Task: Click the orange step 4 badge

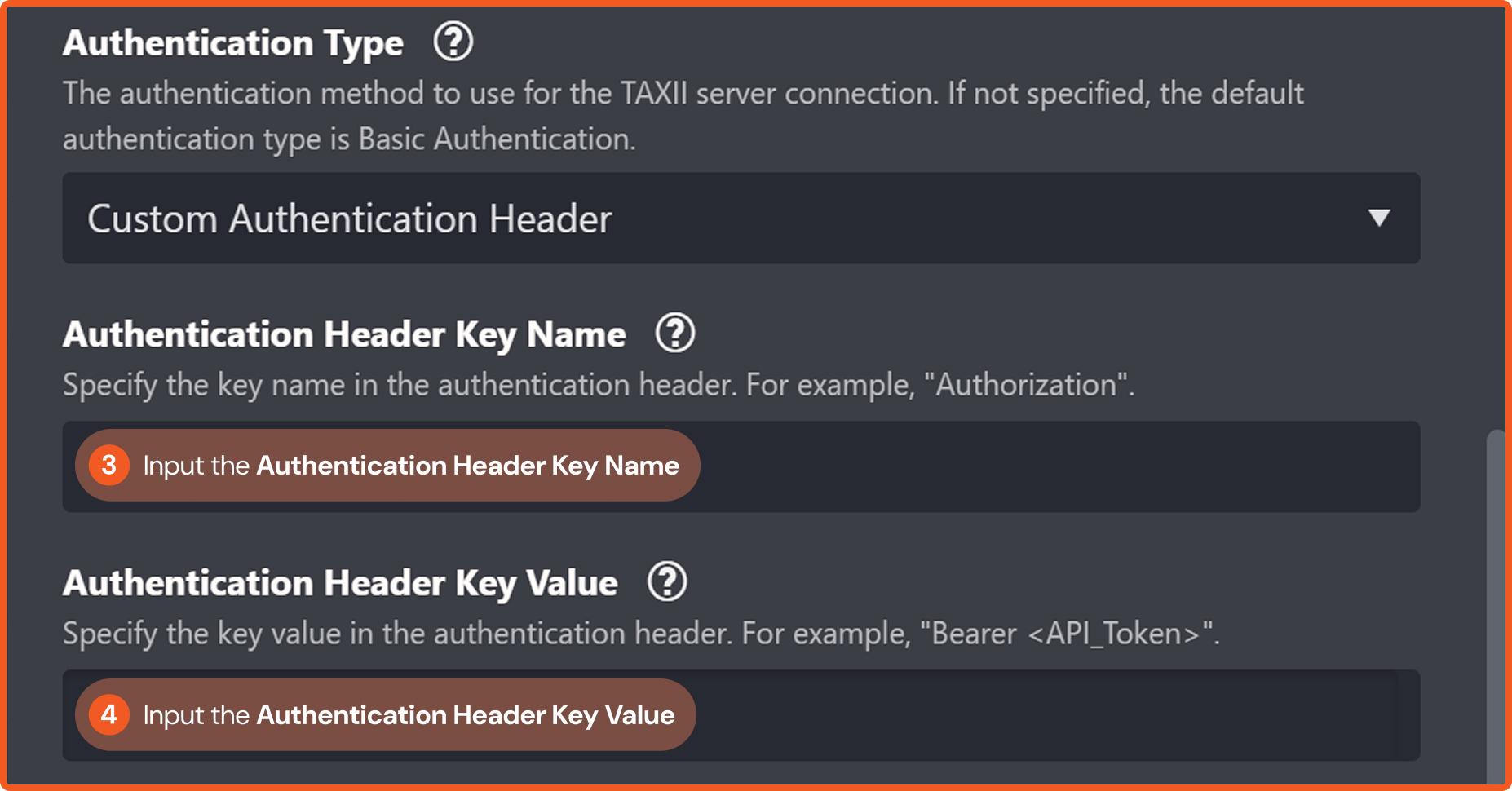Action: coord(108,715)
